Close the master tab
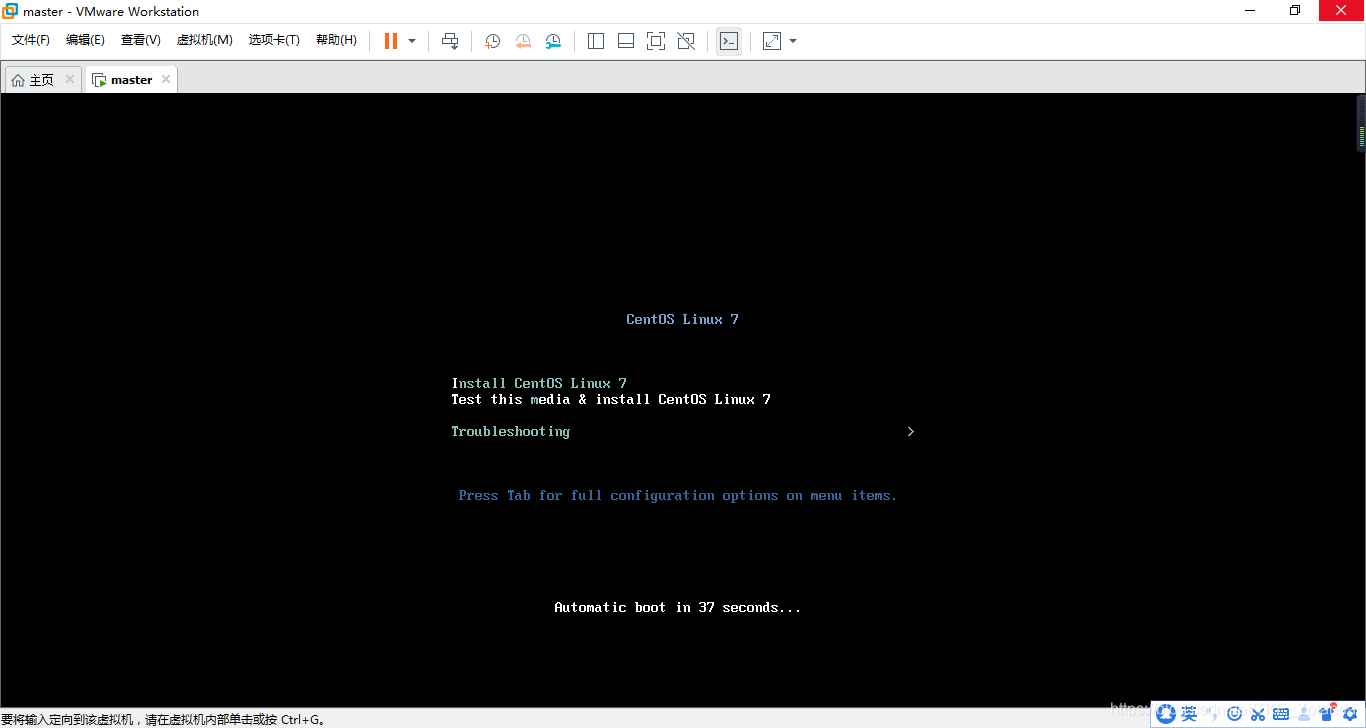The width and height of the screenshot is (1366, 728). click(166, 79)
